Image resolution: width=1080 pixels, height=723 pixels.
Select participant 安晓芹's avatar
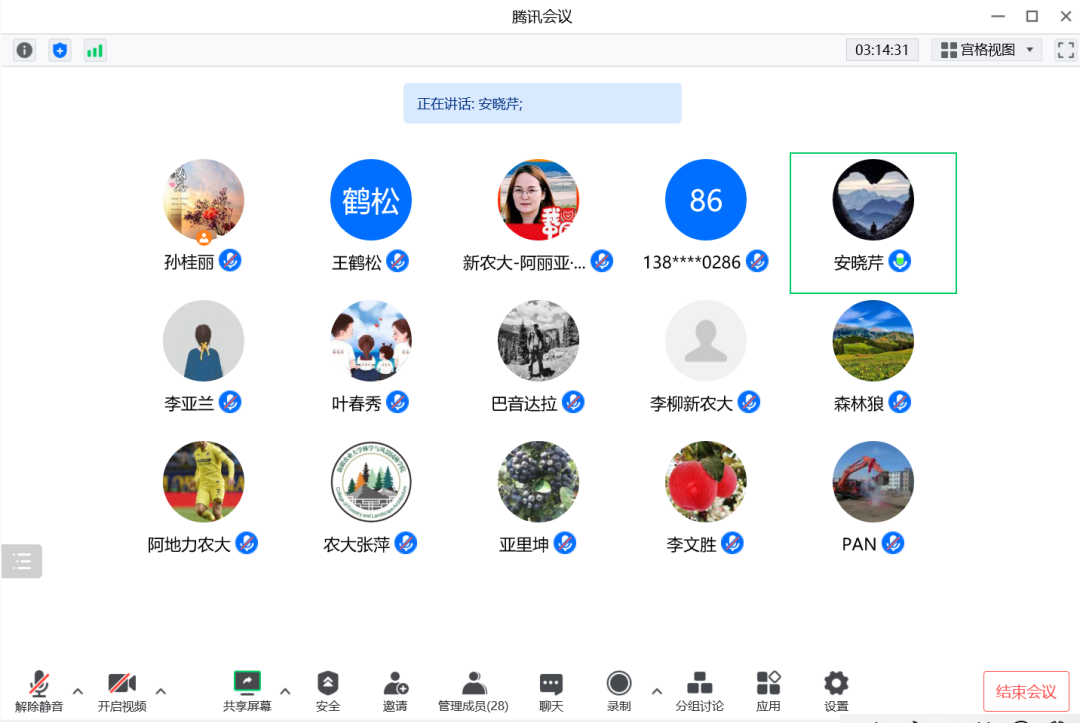(873, 200)
